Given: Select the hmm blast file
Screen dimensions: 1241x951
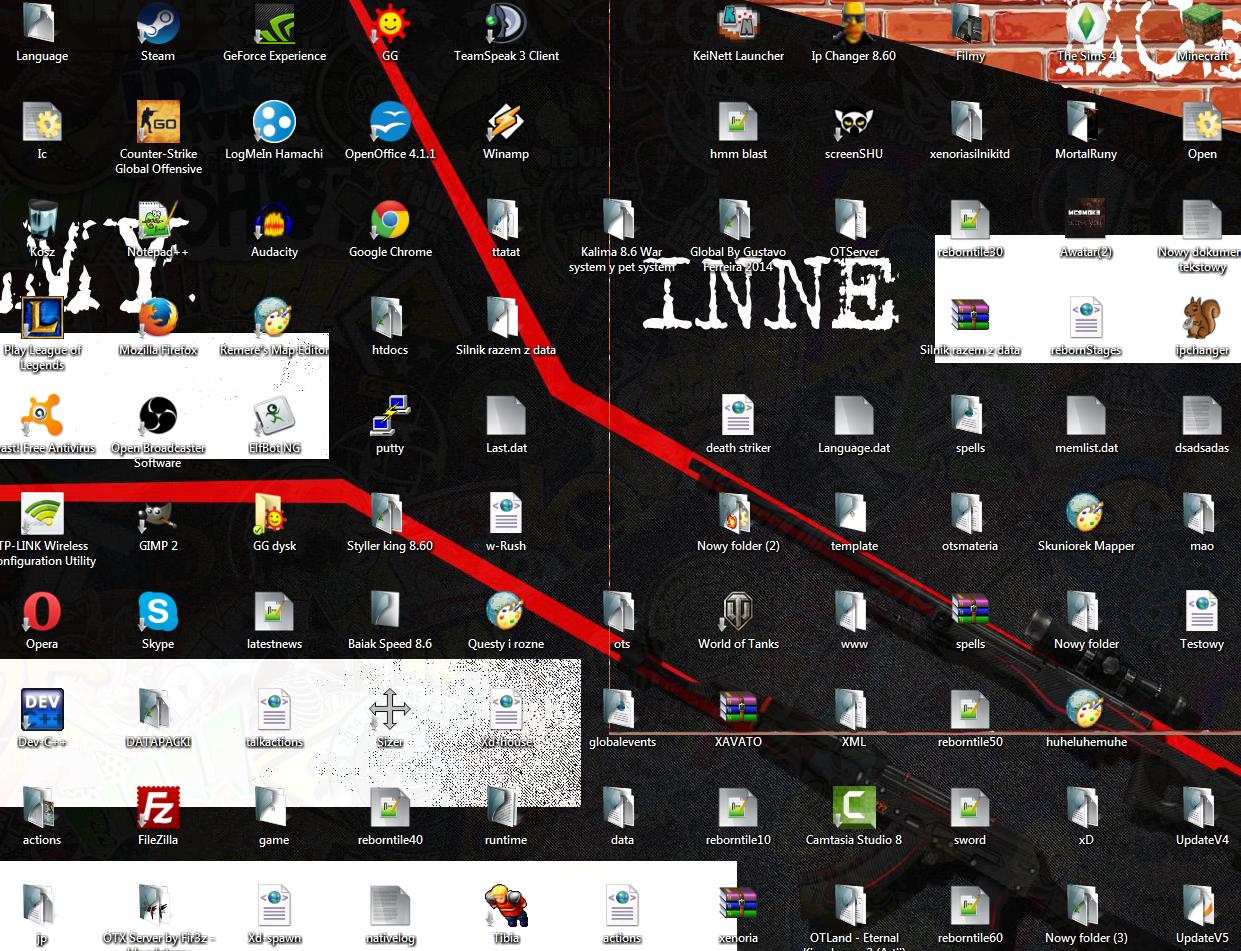Looking at the screenshot, I should 738,122.
